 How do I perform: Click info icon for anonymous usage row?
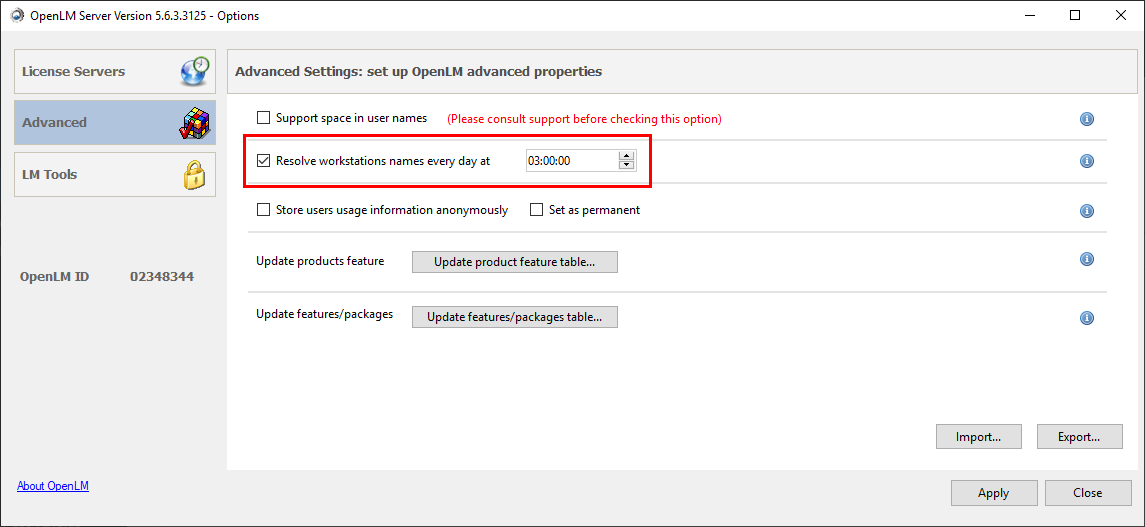(1087, 211)
